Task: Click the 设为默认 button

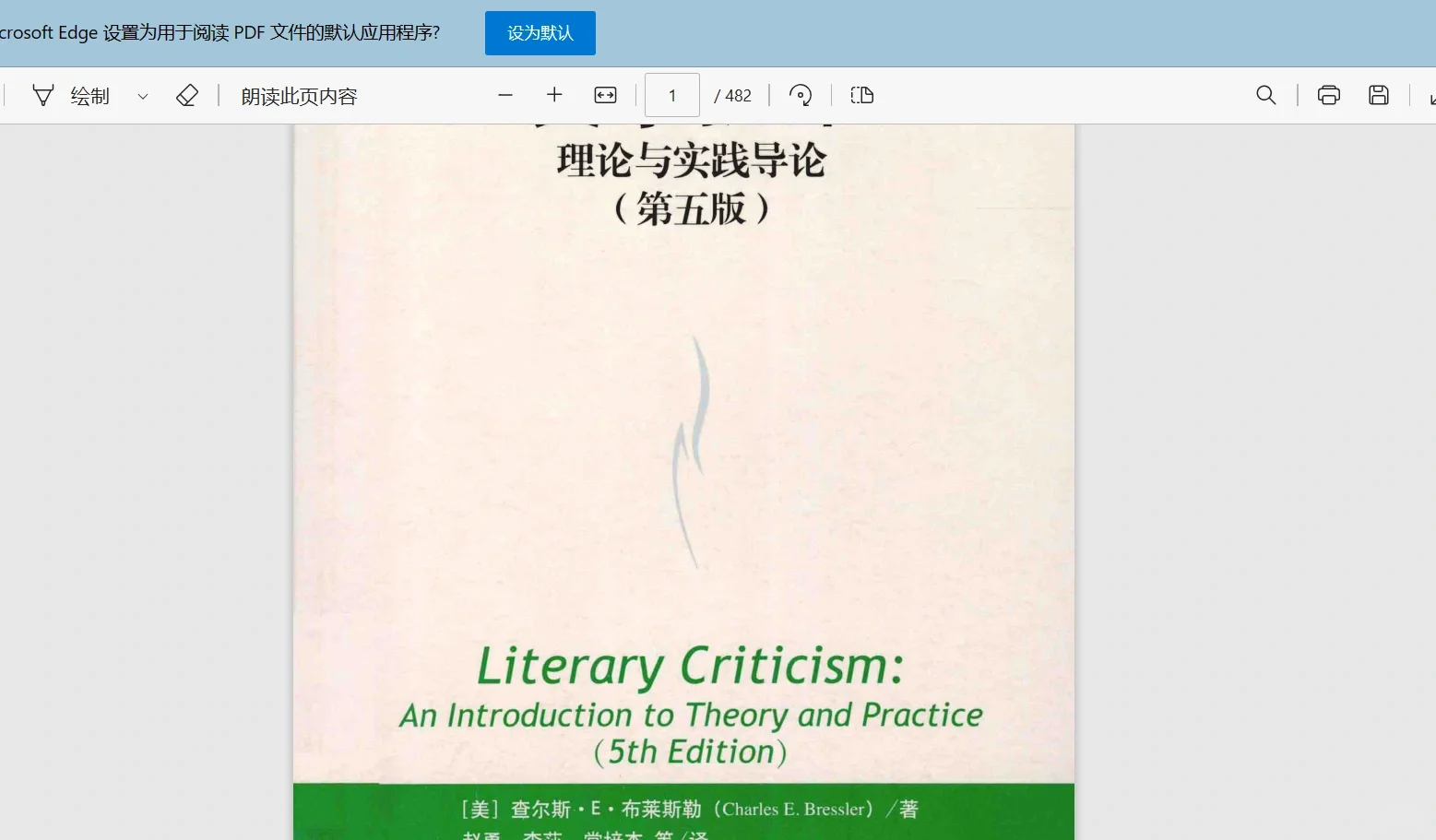Action: point(540,33)
